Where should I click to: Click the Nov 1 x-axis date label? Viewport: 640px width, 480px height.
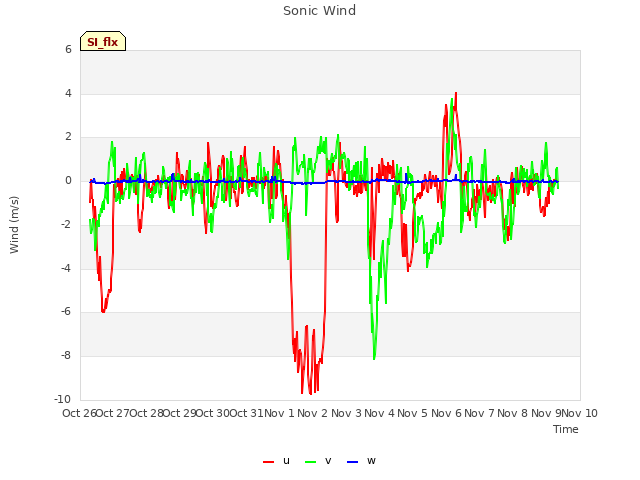point(280,413)
